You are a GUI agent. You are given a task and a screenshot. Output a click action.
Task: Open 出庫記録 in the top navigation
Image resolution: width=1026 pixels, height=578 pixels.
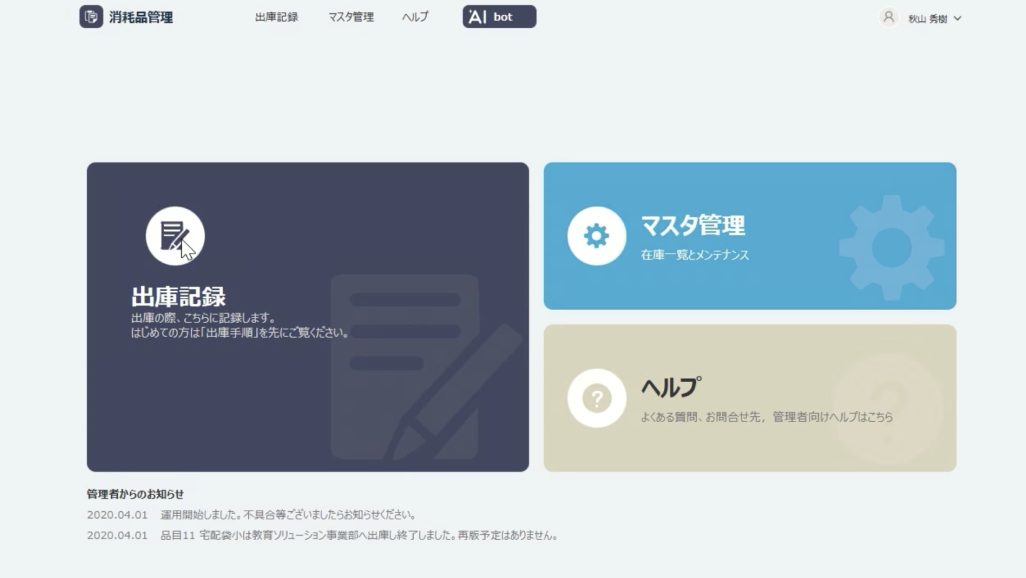pos(276,17)
